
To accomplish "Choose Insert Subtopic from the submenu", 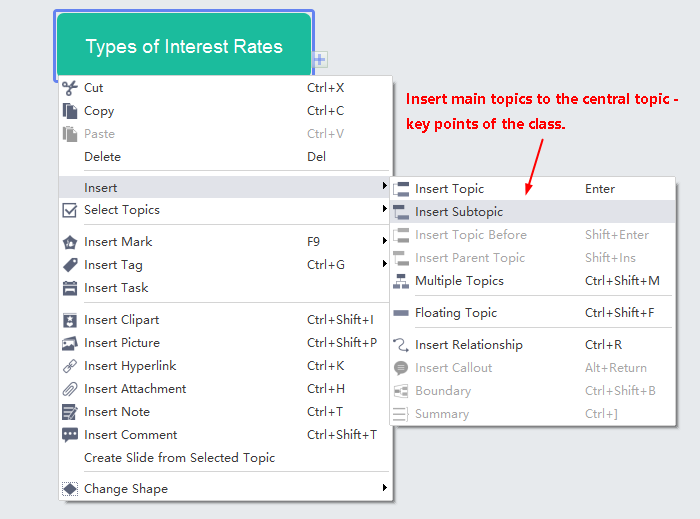I will click(x=459, y=212).
